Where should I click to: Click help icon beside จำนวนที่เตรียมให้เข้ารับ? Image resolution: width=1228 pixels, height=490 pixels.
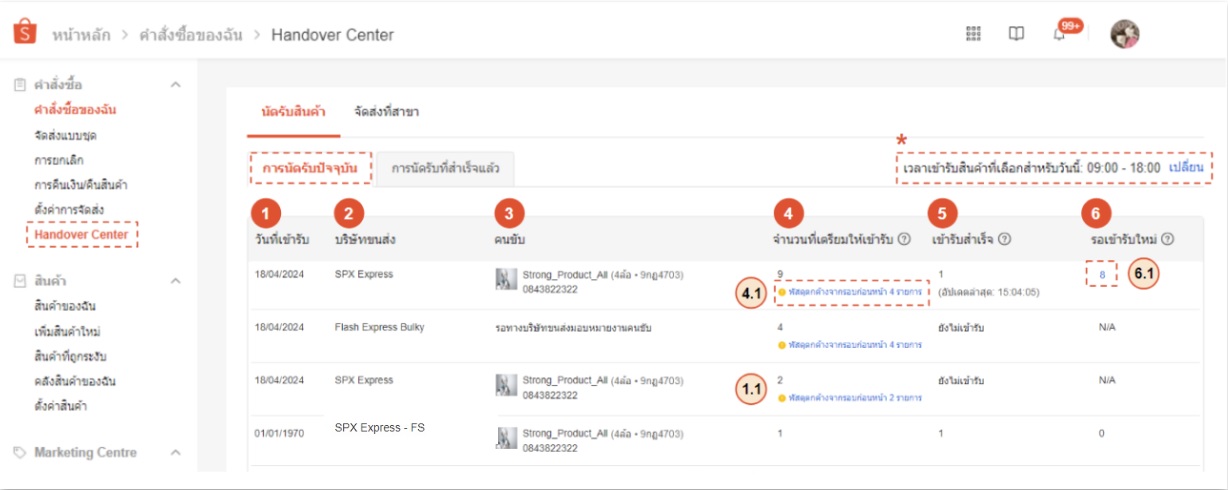(904, 239)
